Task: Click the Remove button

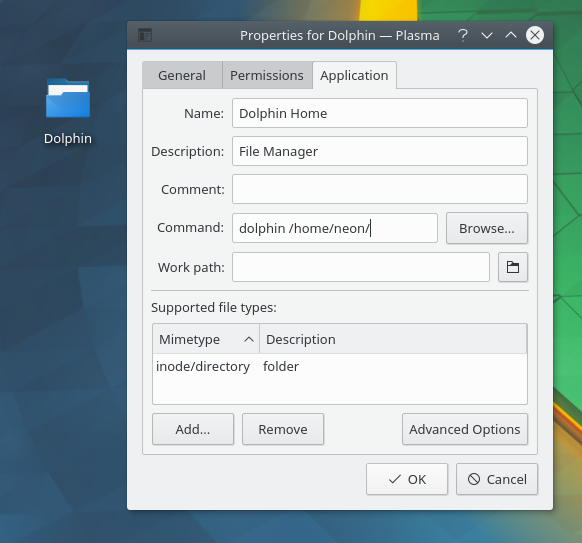Action: pyautogui.click(x=283, y=429)
